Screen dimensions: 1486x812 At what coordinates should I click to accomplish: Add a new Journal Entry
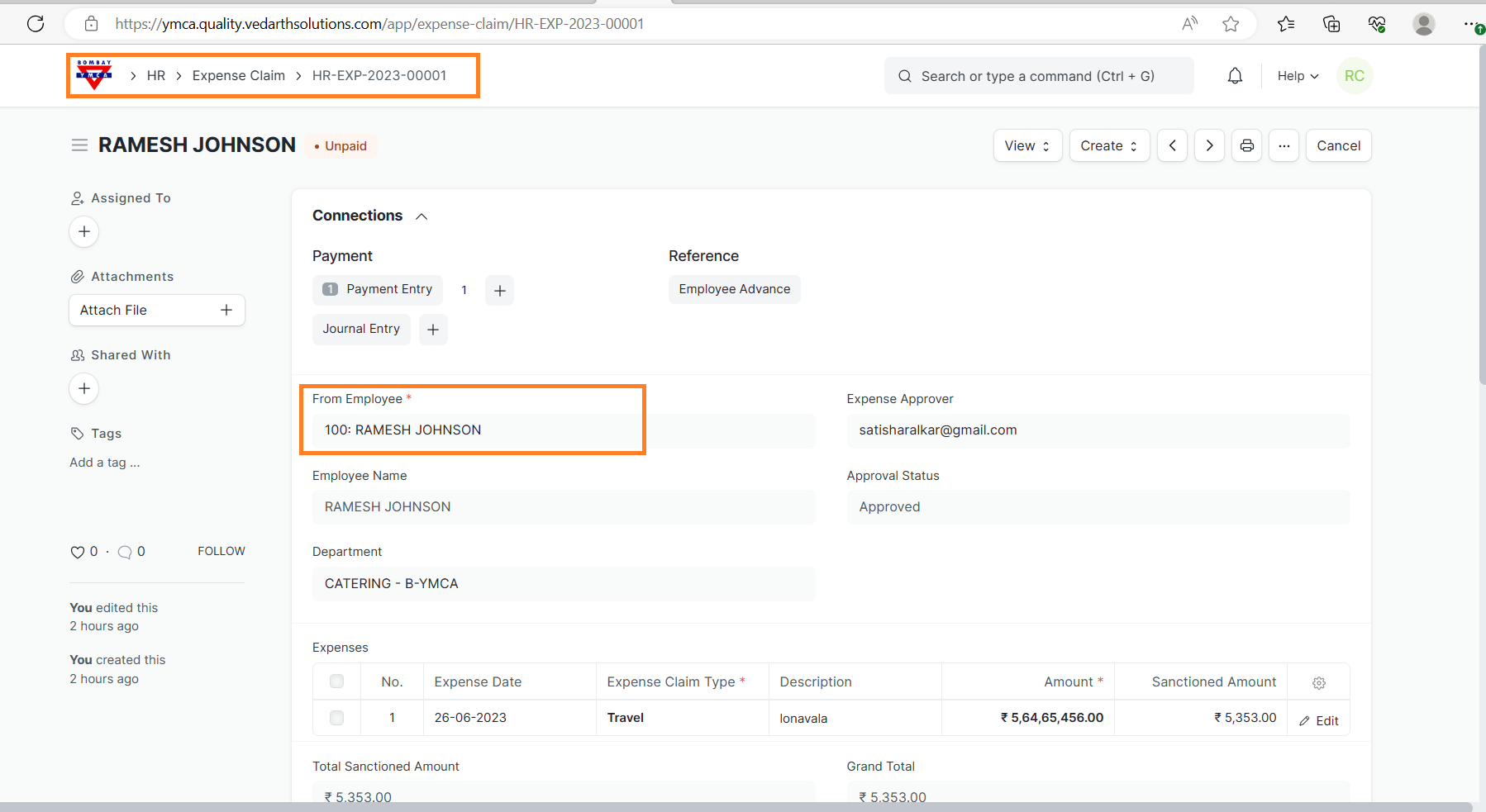click(x=433, y=330)
